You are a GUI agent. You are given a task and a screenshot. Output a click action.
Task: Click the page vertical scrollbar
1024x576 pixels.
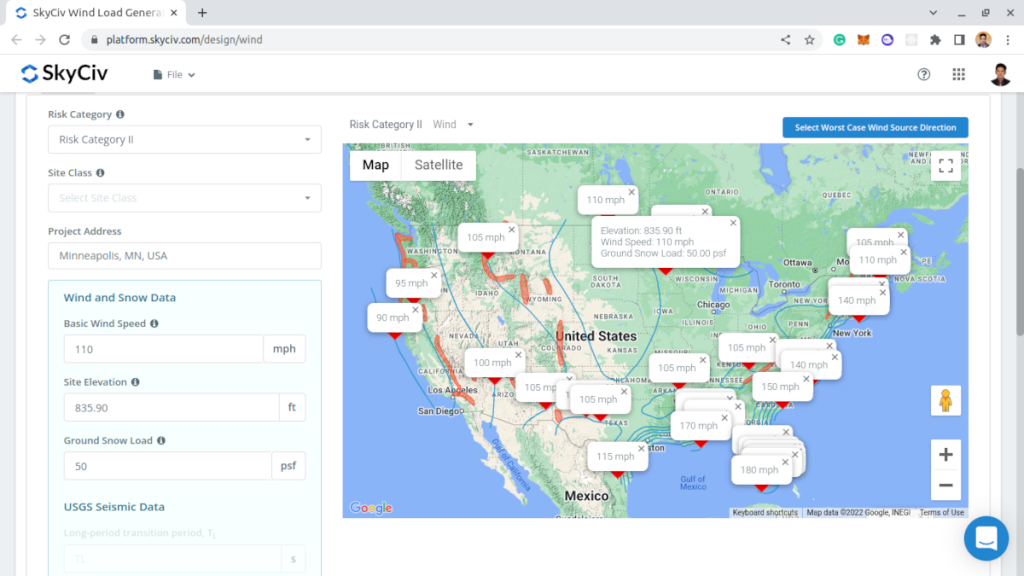(x=1018, y=250)
